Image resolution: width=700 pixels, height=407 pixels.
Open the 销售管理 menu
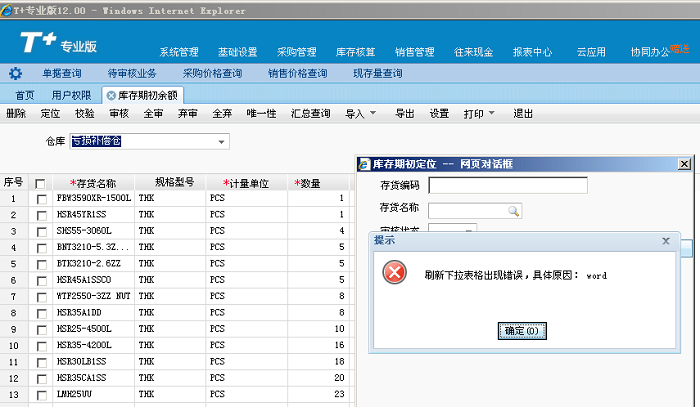[x=414, y=52]
